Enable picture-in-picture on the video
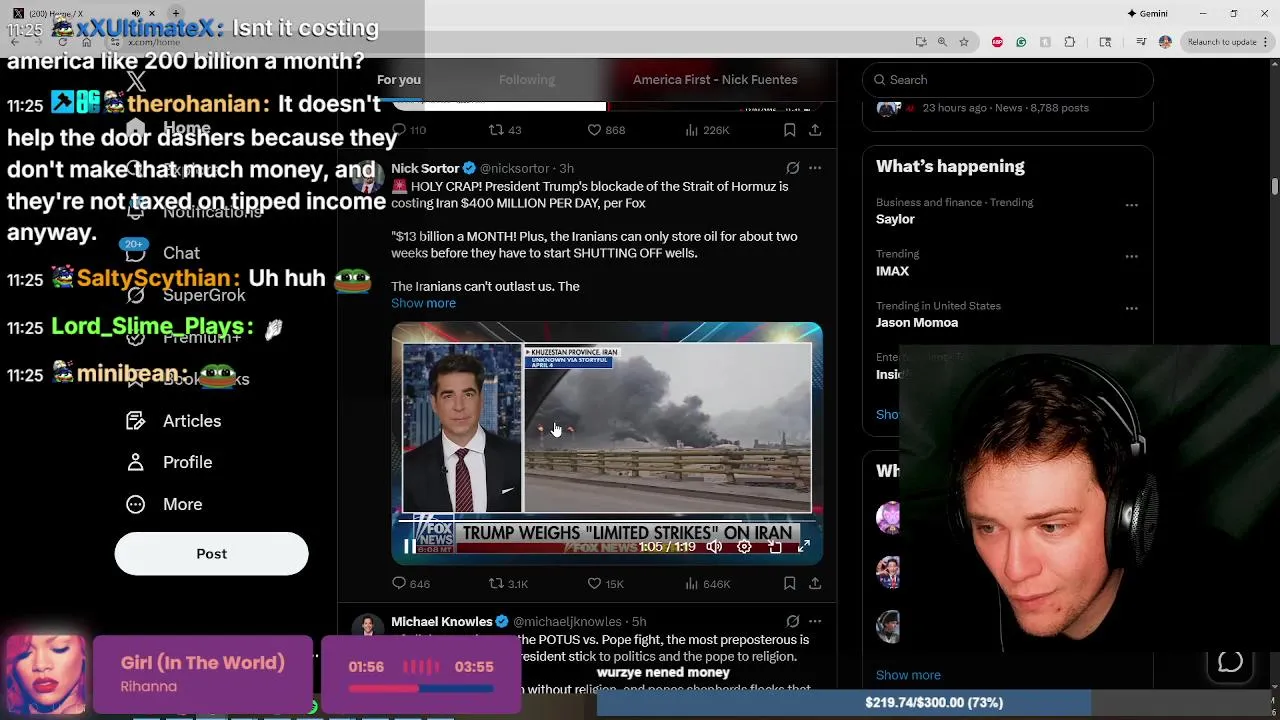 click(x=774, y=547)
